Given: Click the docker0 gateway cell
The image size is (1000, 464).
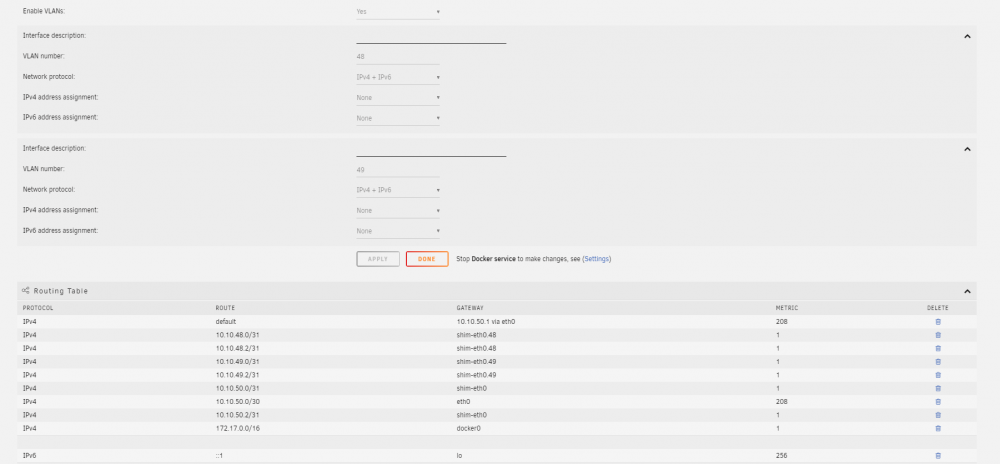Looking at the screenshot, I should click(469, 428).
